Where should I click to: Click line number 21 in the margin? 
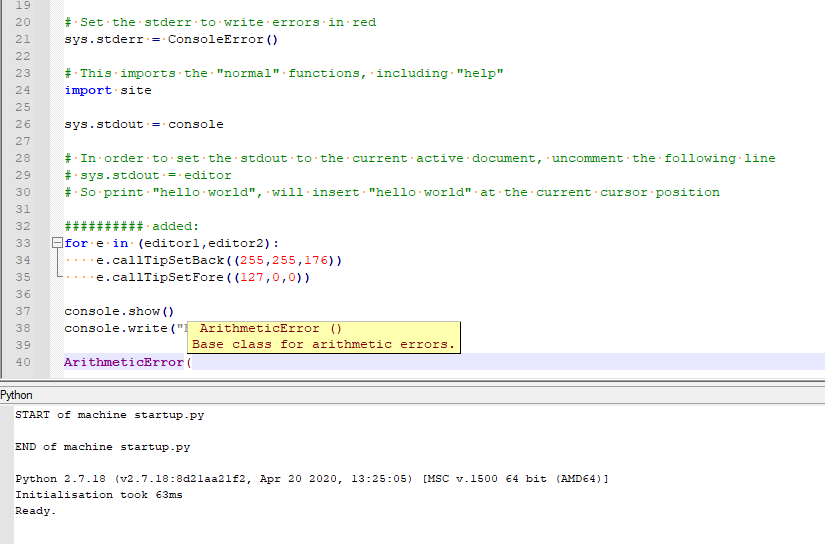point(24,39)
